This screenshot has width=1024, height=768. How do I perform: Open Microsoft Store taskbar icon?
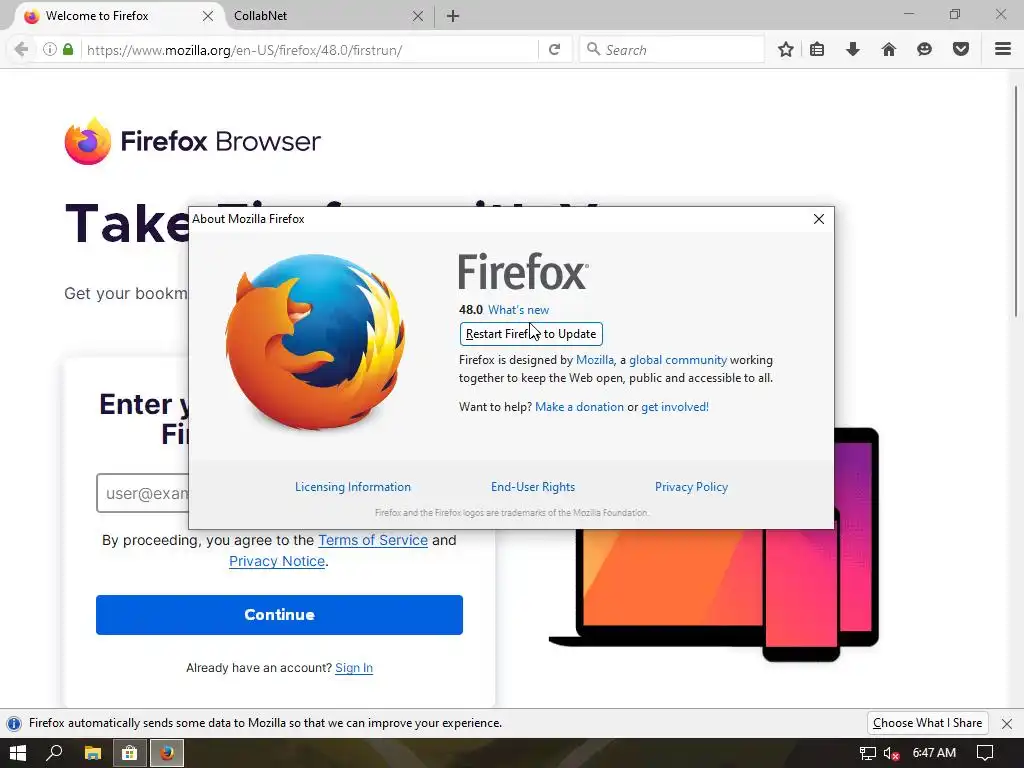[130, 753]
